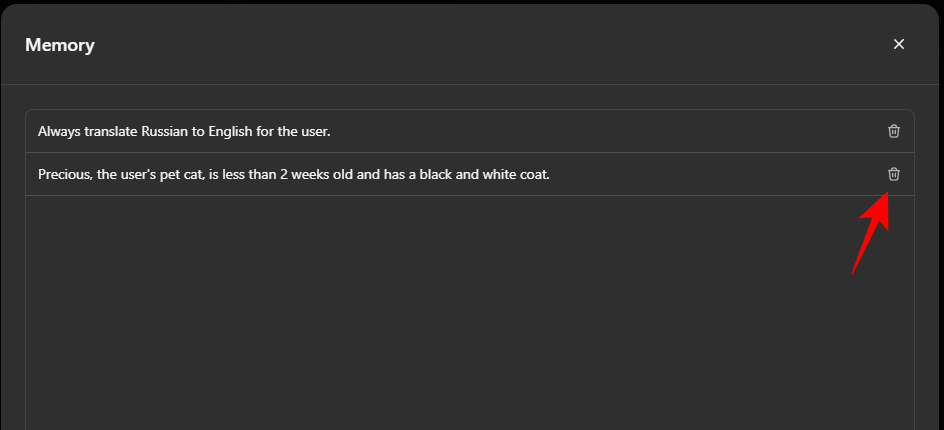Click the word 'translate' in first memory
The width and height of the screenshot is (944, 430).
(x=111, y=131)
